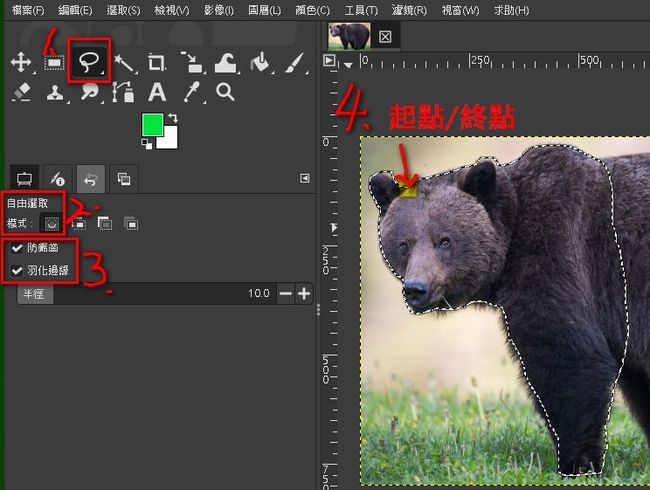
Task: Select the Zoom magnifier tool
Action: coord(226,93)
